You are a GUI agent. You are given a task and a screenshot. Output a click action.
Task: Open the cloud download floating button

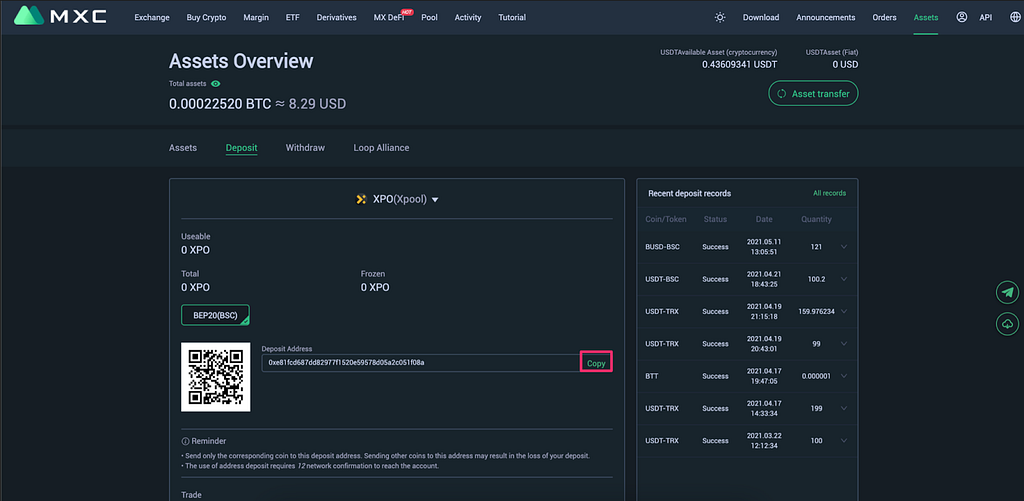pos(1007,324)
